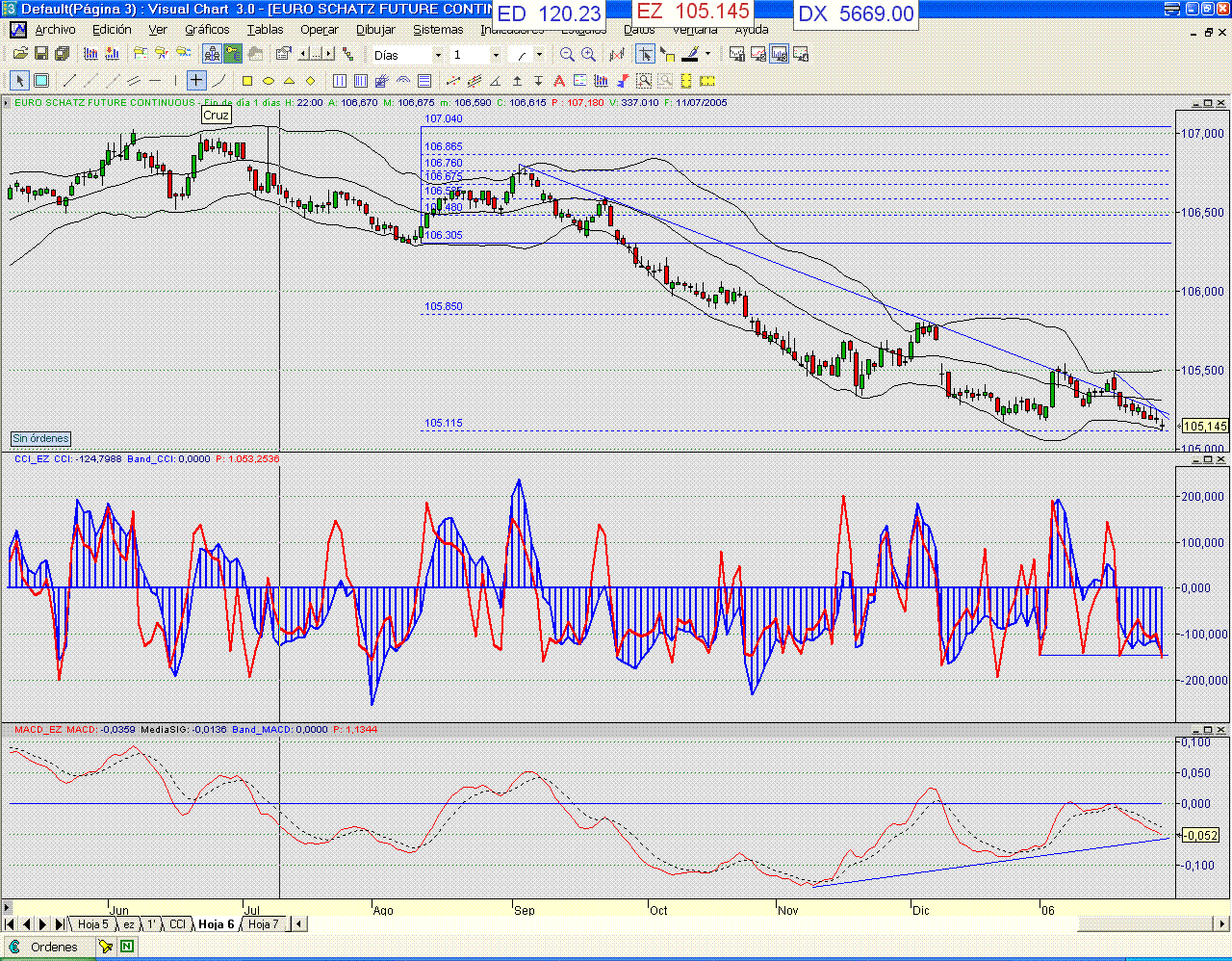
Task: Click the pencil color drawing icon
Action: (689, 54)
